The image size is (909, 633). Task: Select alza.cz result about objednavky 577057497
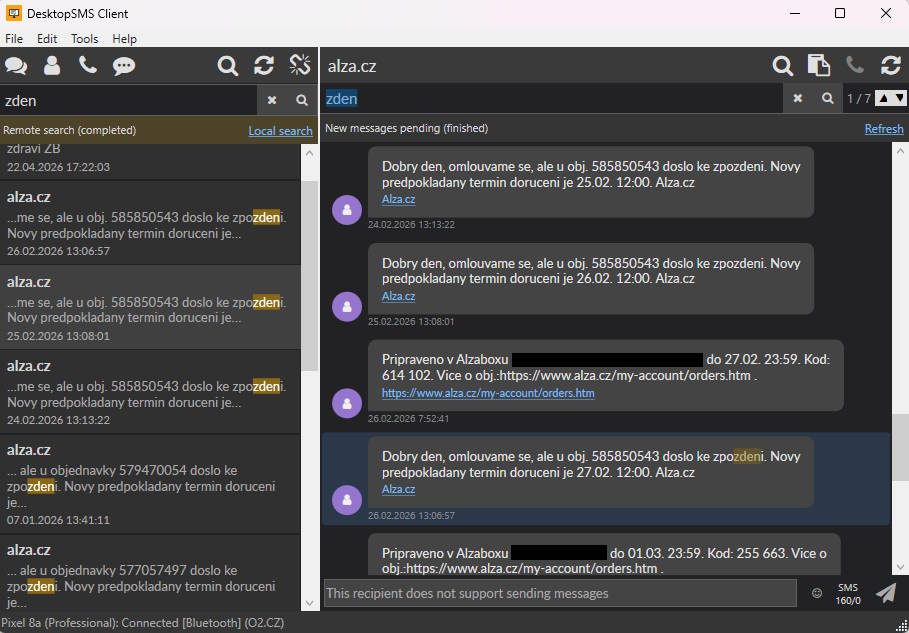tap(150, 572)
